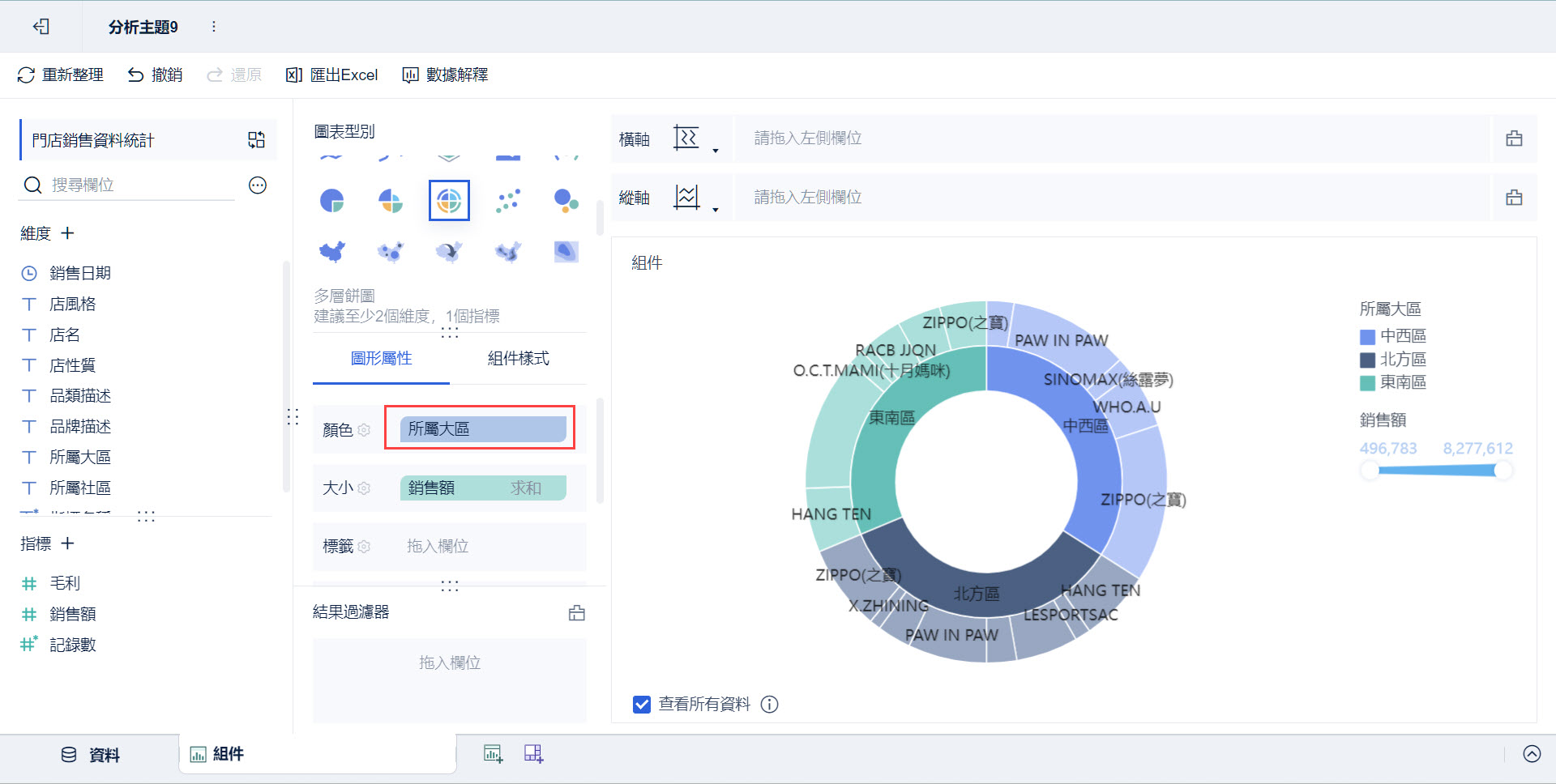Select the 店風格 dimension field
The image size is (1556, 784).
(x=73, y=305)
